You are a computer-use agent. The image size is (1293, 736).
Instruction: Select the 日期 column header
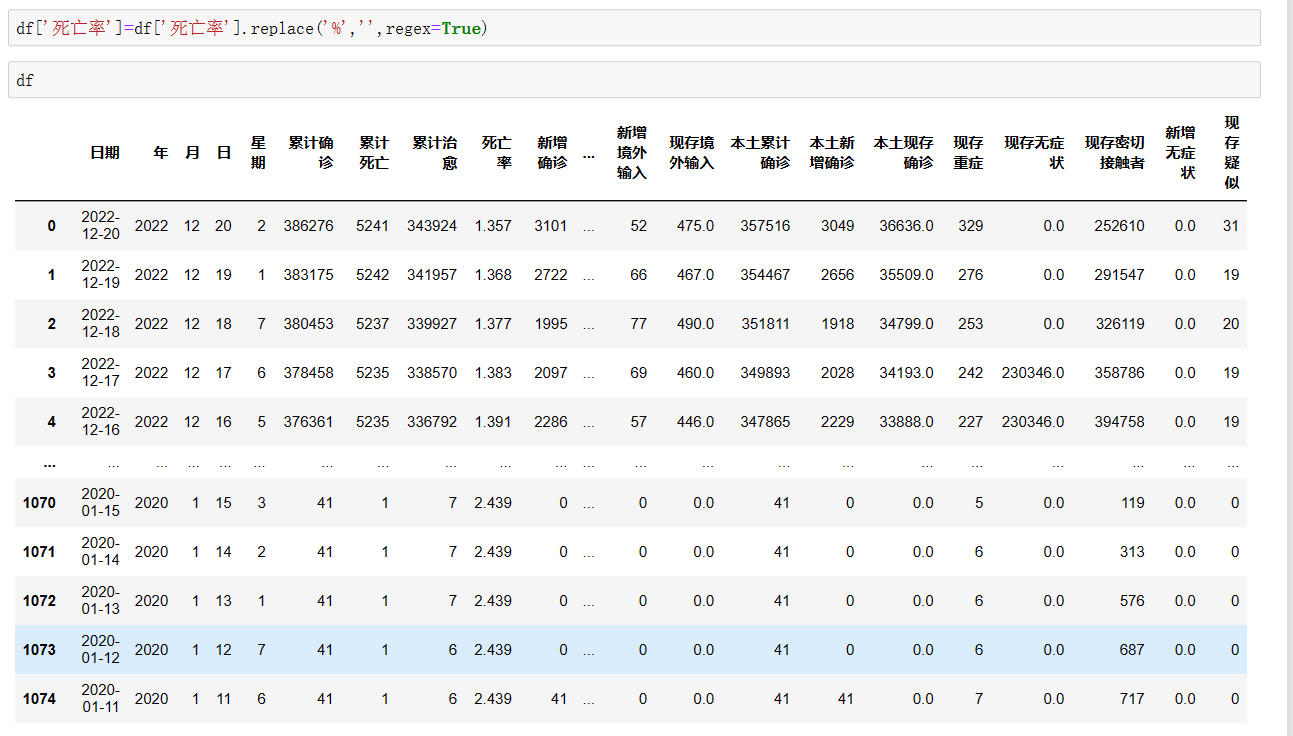(104, 152)
